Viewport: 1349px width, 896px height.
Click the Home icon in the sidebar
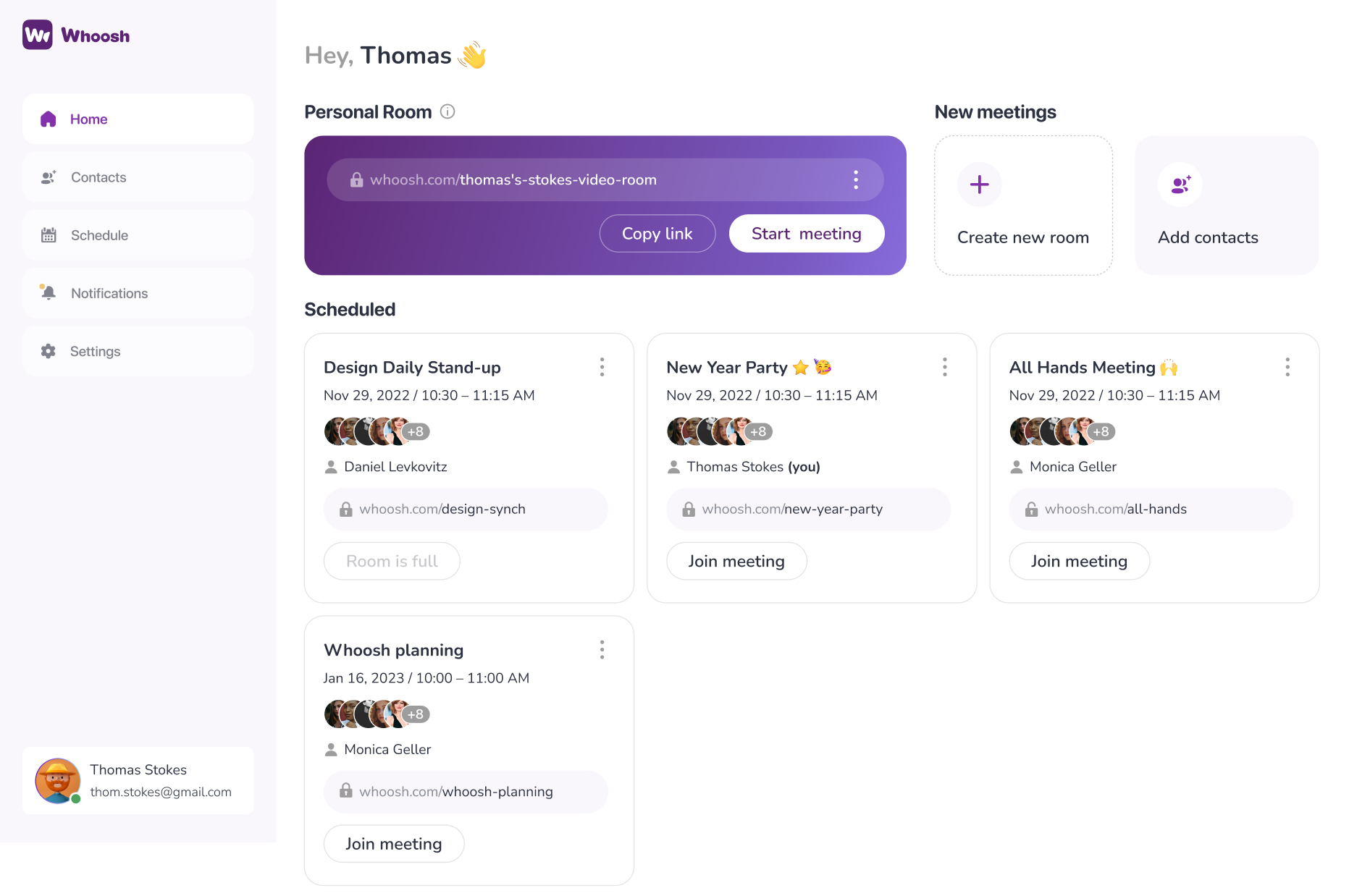[x=48, y=119]
